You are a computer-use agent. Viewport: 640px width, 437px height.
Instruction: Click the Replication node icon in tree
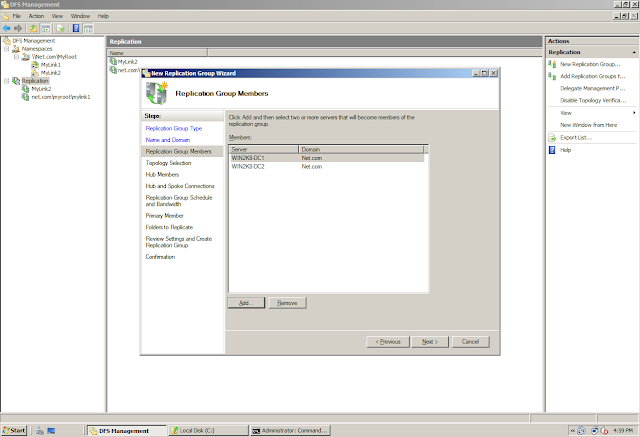point(16,81)
